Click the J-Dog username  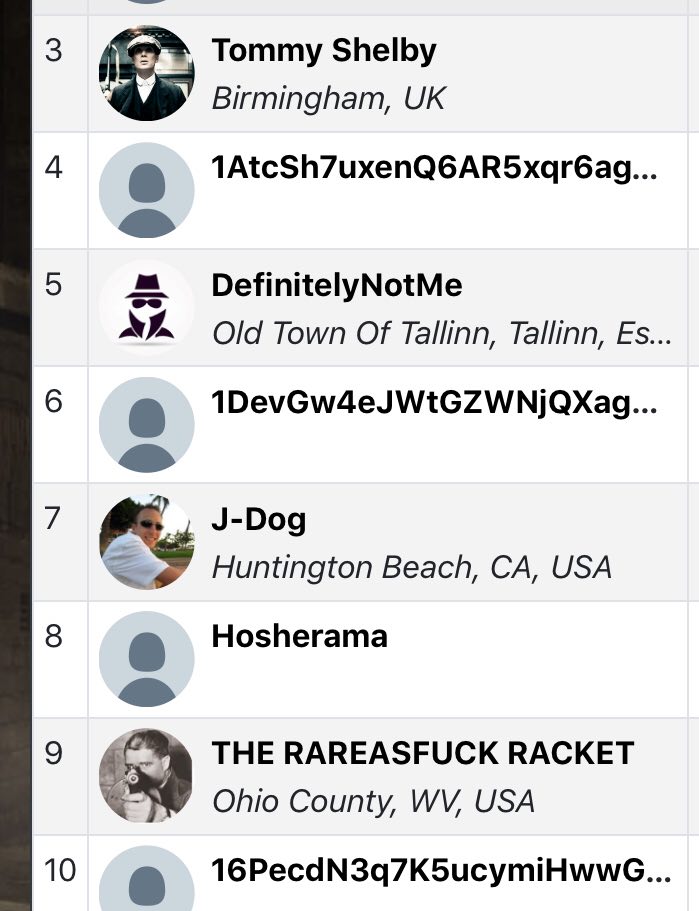pyautogui.click(x=259, y=519)
